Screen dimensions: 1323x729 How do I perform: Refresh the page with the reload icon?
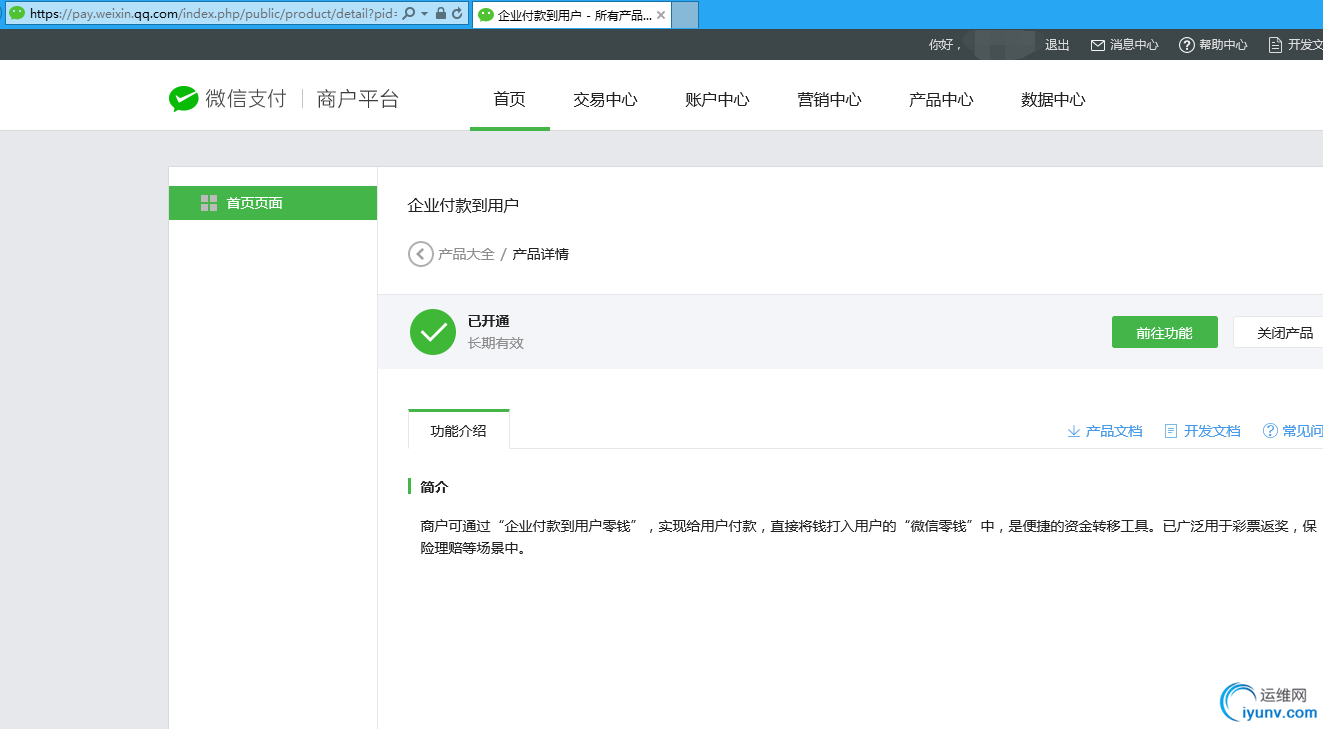tap(457, 14)
